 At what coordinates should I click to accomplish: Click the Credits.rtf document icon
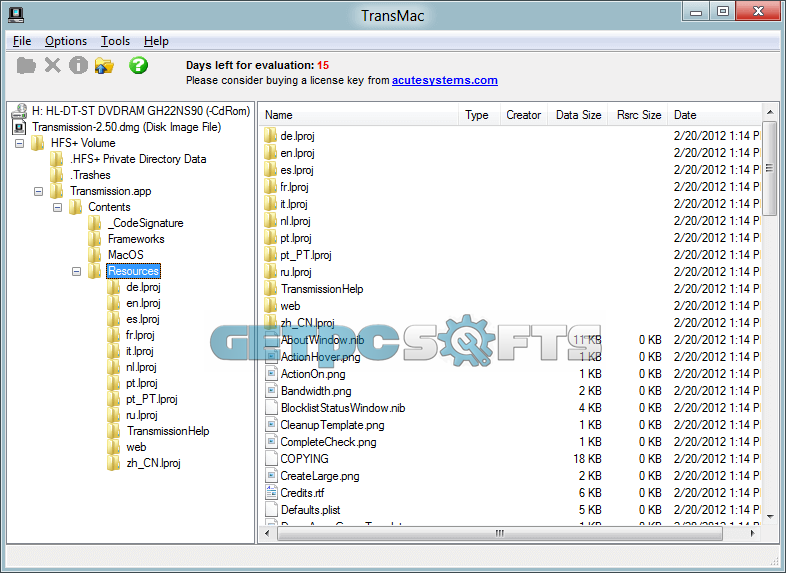pyautogui.click(x=271, y=493)
